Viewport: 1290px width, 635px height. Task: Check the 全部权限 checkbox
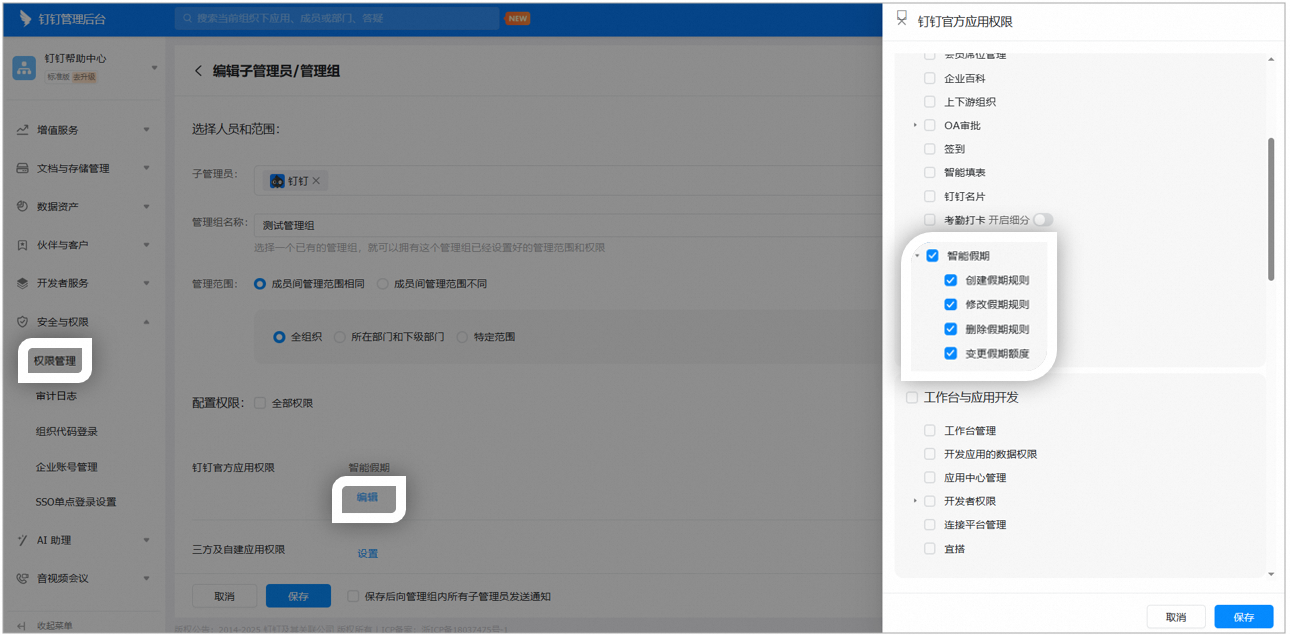click(260, 403)
